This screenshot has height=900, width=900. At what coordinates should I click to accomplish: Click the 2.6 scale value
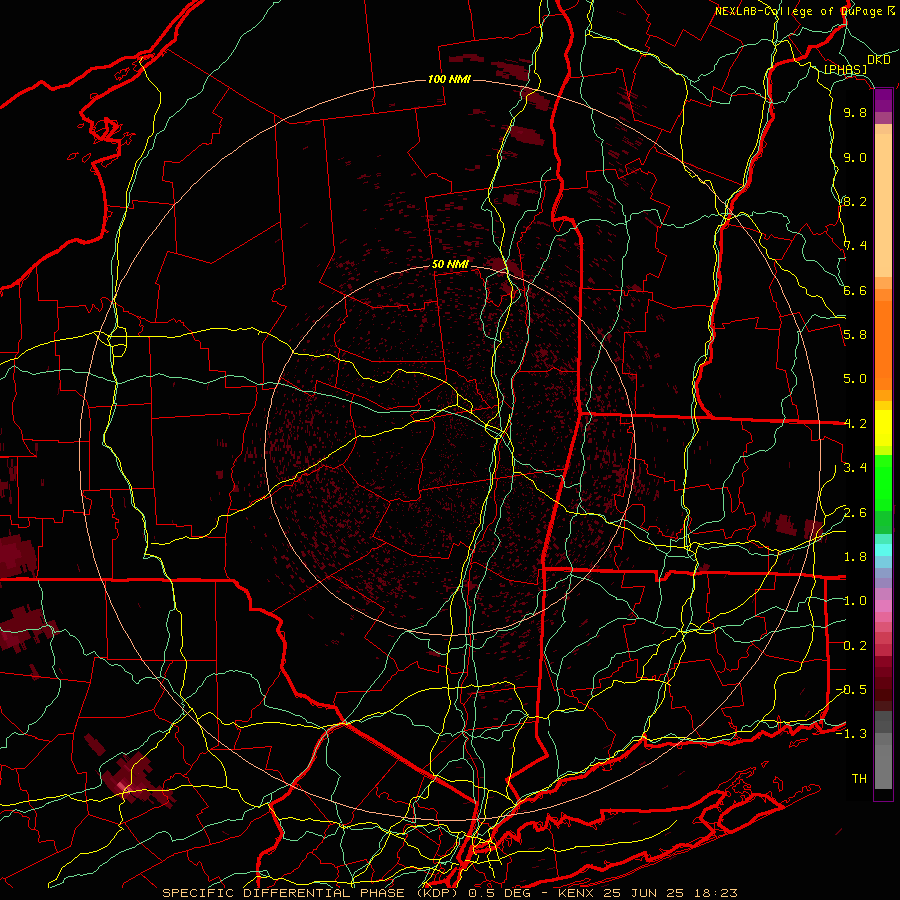[x=855, y=513]
